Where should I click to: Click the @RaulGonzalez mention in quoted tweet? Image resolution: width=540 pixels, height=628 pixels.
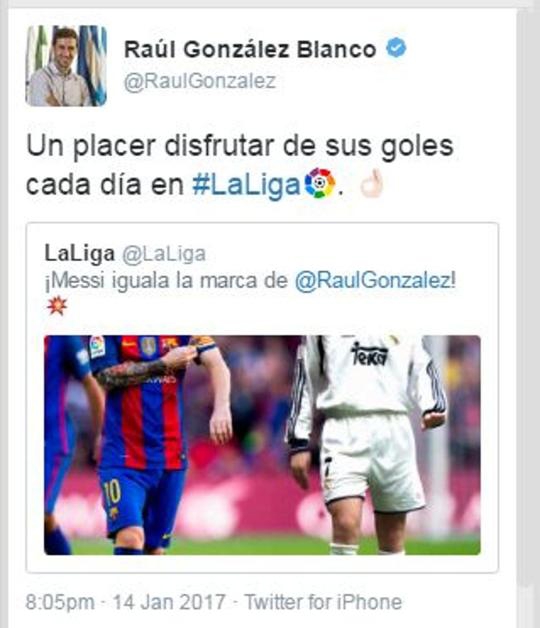tap(375, 280)
